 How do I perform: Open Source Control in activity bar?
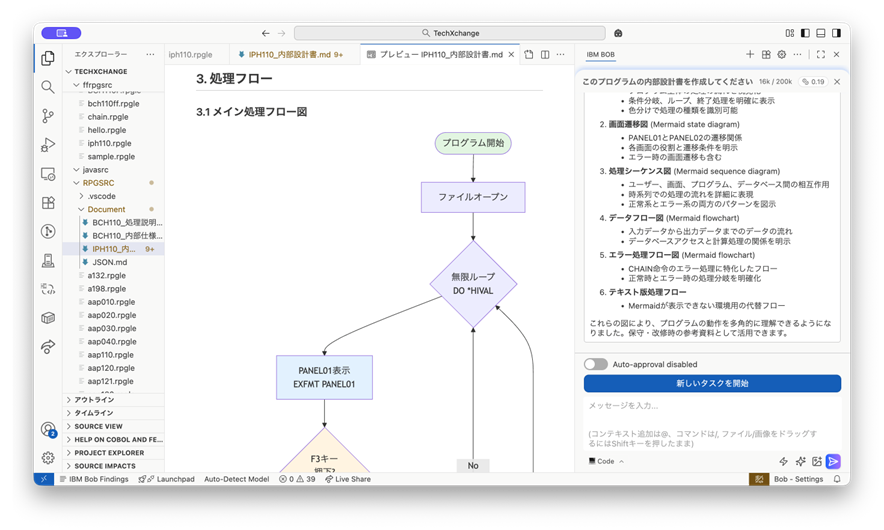pyautogui.click(x=48, y=116)
